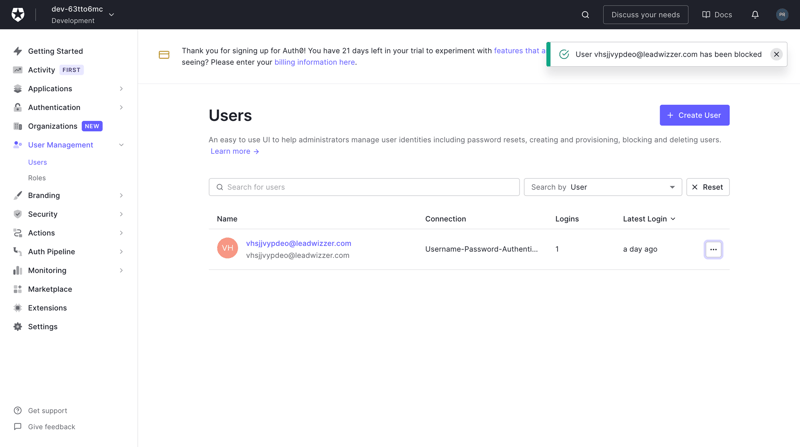
Task: Click the Settings gear icon
Action: tap(18, 327)
